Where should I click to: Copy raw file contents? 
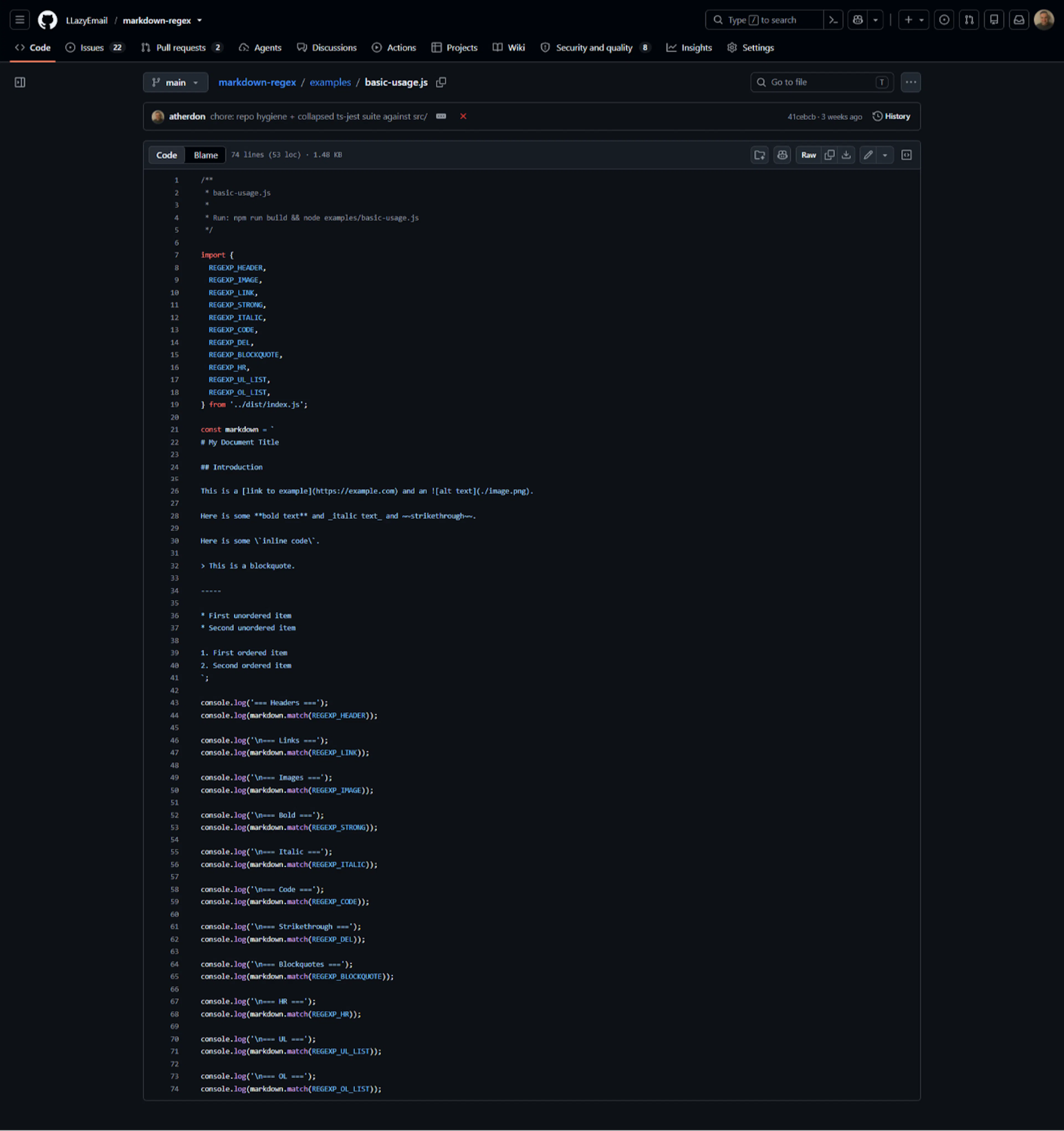click(830, 155)
